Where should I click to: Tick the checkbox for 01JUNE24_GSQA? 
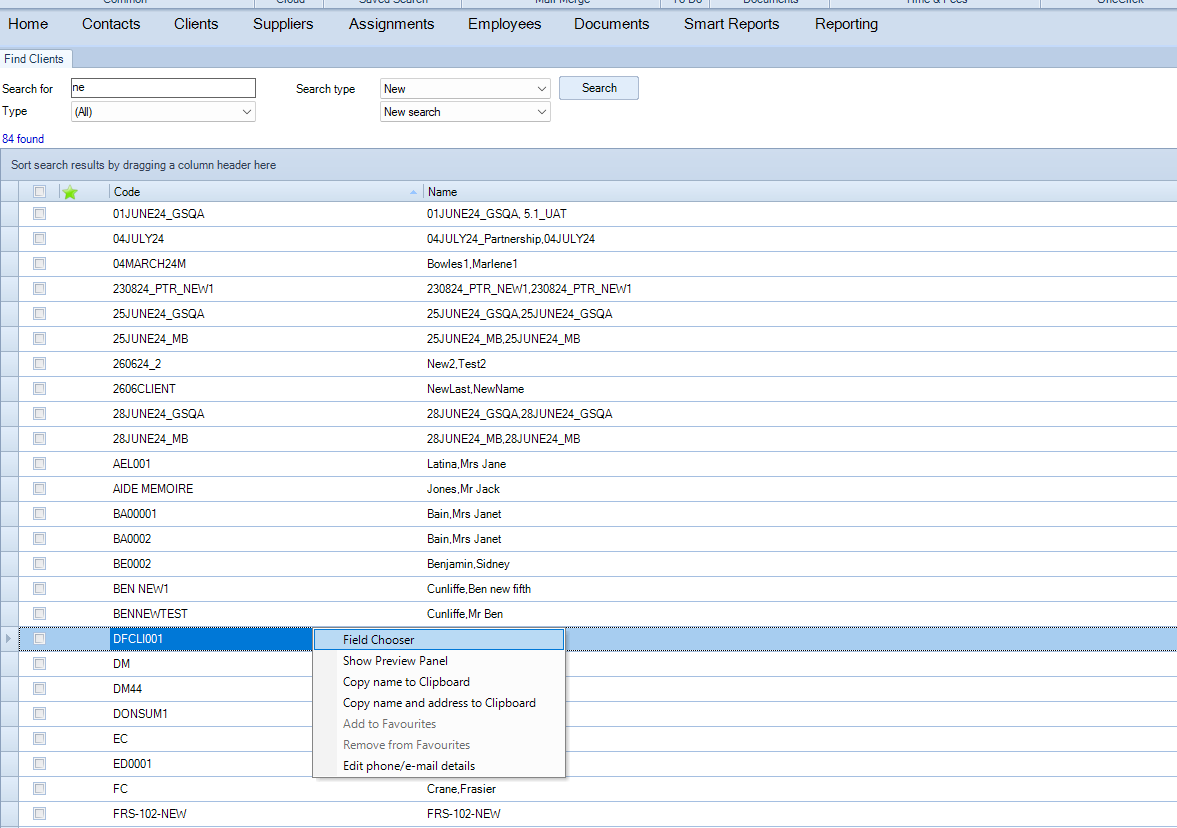(40, 214)
